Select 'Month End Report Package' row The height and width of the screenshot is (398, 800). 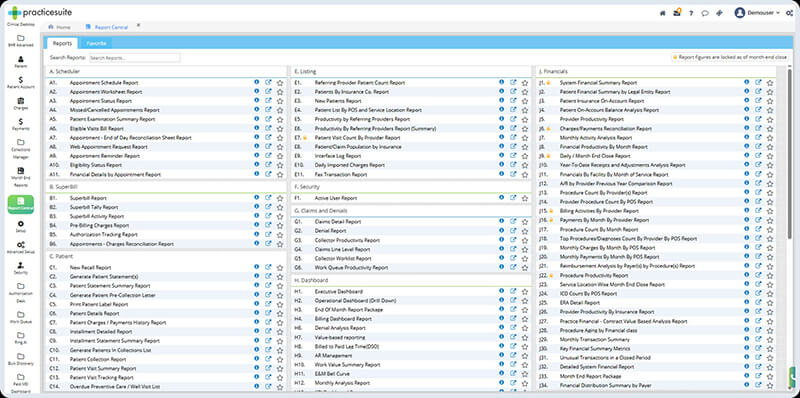click(x=656, y=377)
